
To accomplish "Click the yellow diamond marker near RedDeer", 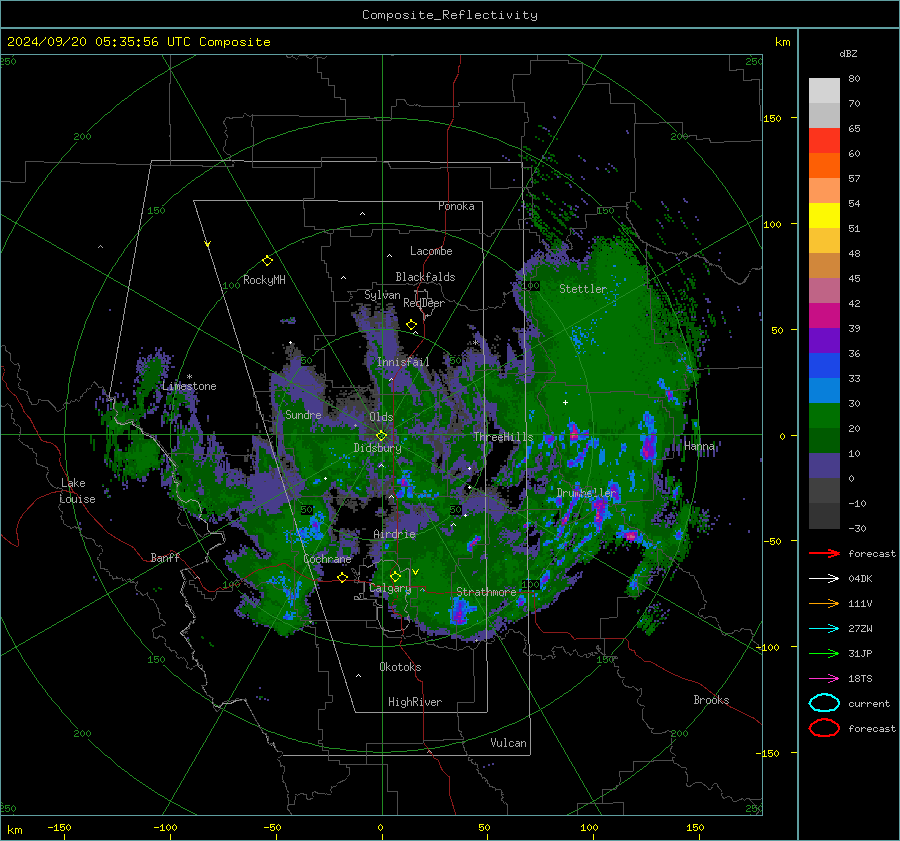I will coord(412,325).
